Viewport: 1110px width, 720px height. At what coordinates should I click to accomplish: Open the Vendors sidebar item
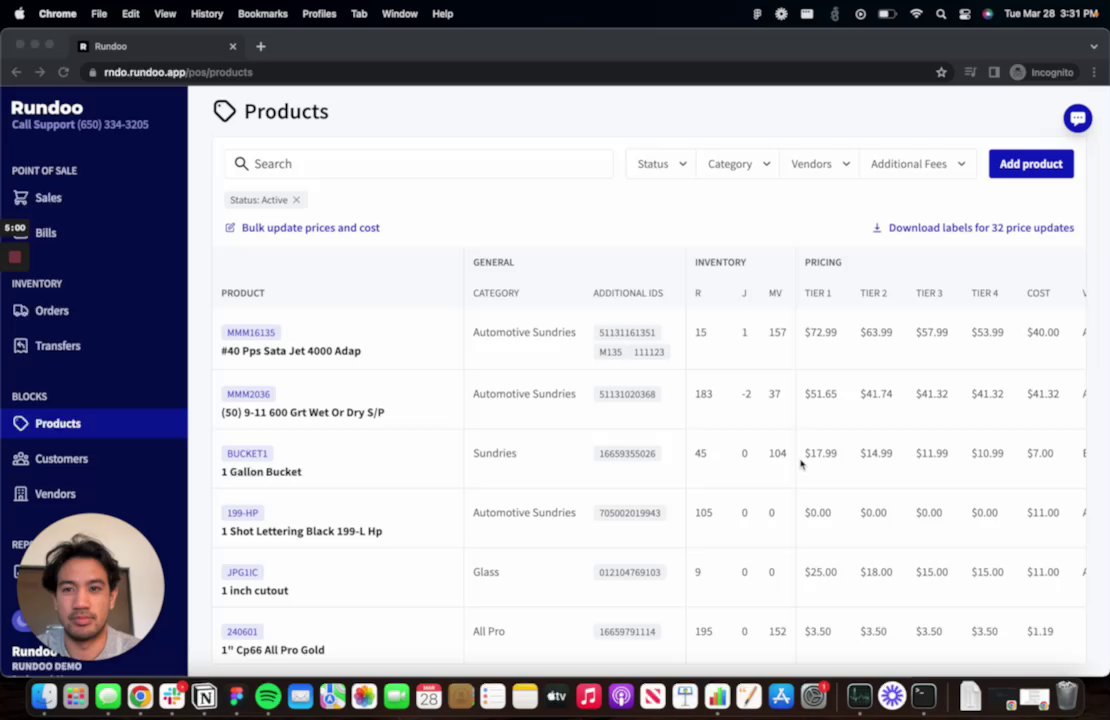click(55, 493)
